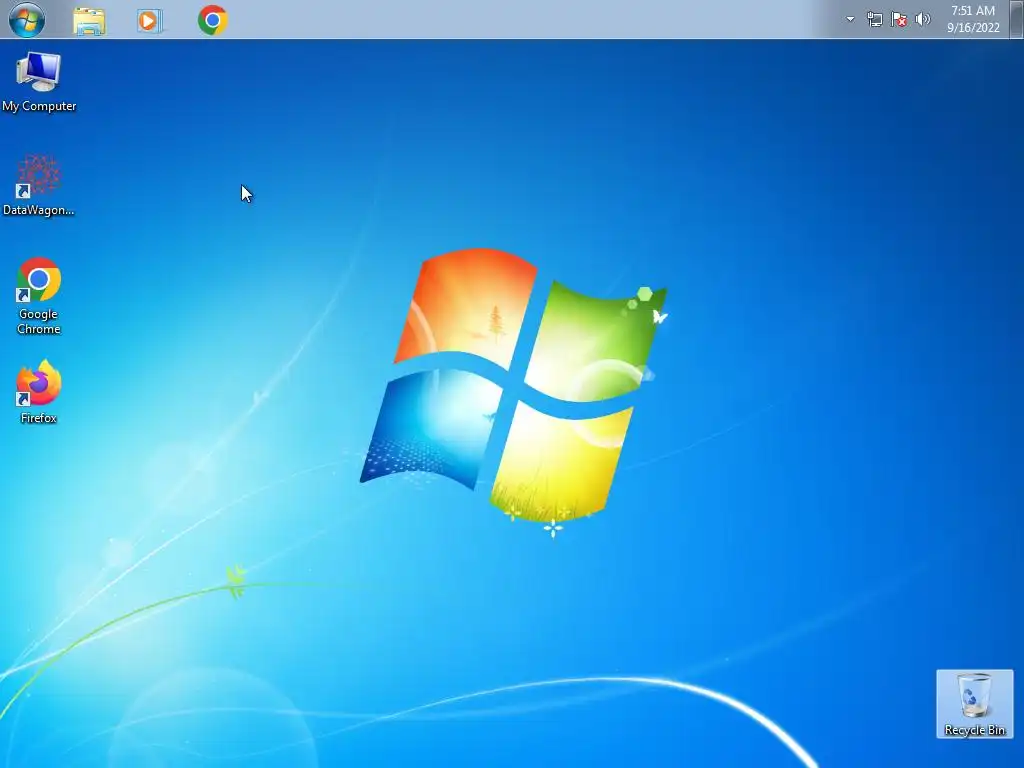Select the Firefox desktop shortcut
Screen dimensions: 1024x768
[x=39, y=392]
